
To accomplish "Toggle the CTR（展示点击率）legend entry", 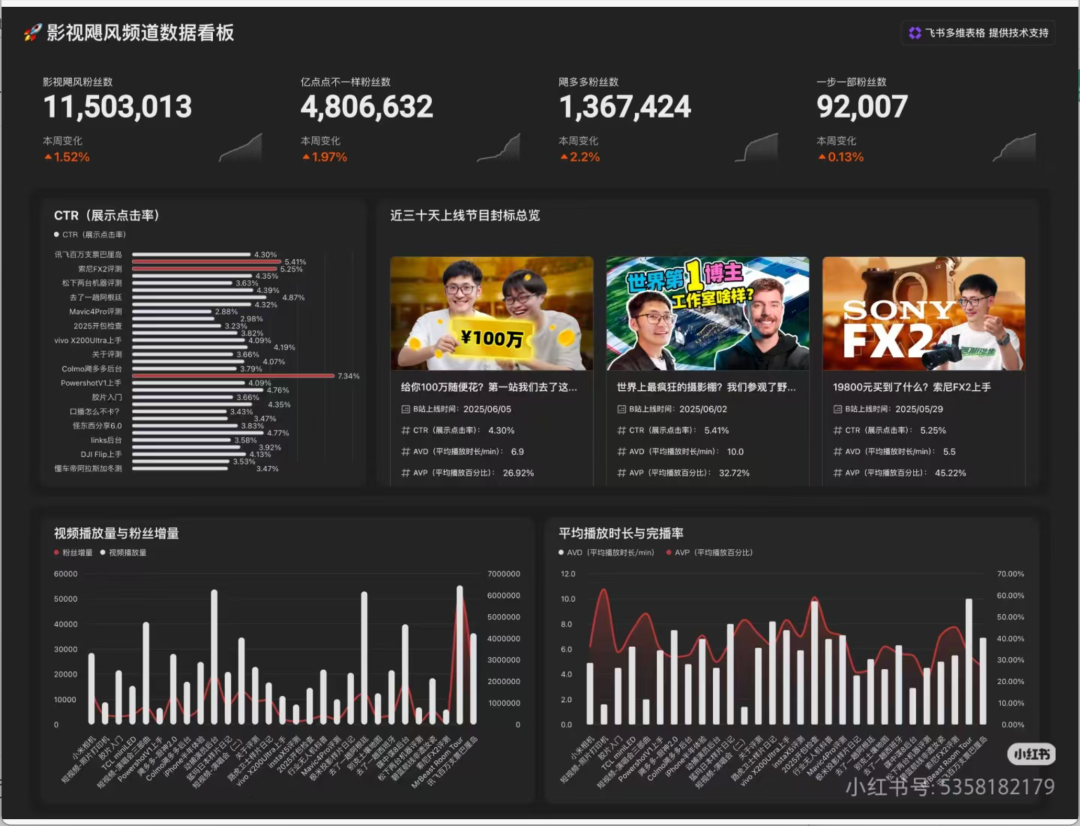I will (90, 235).
